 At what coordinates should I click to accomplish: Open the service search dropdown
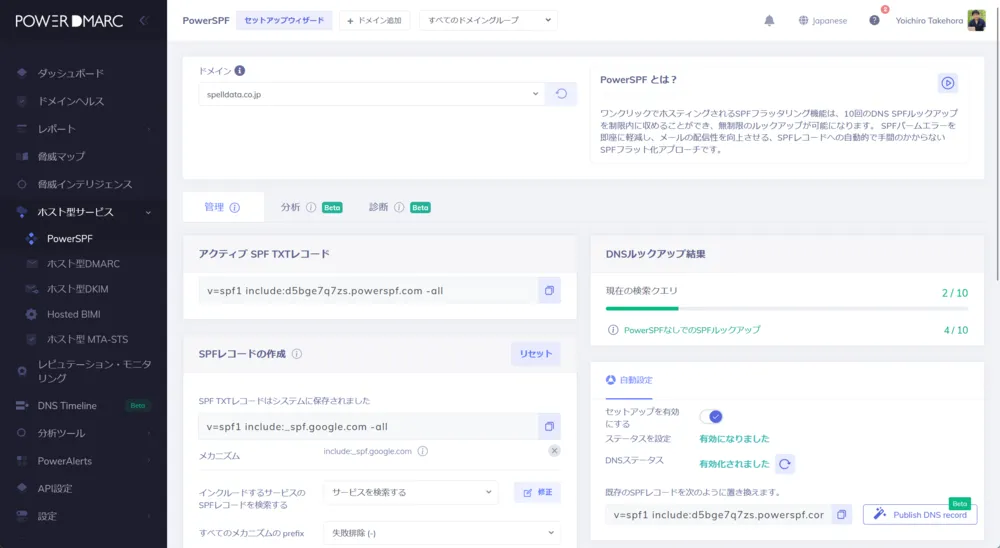pyautogui.click(x=410, y=492)
